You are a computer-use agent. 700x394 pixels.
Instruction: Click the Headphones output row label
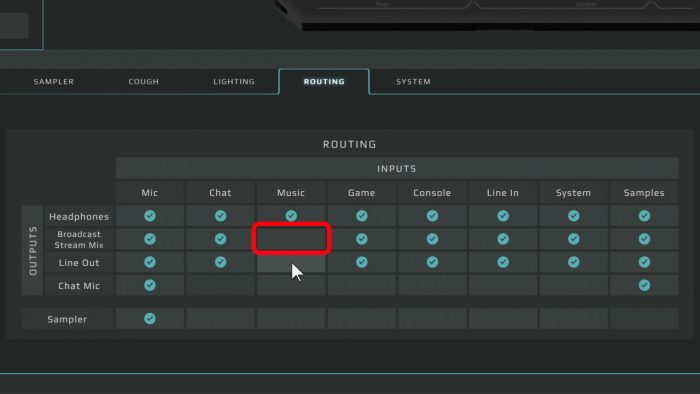pos(79,216)
